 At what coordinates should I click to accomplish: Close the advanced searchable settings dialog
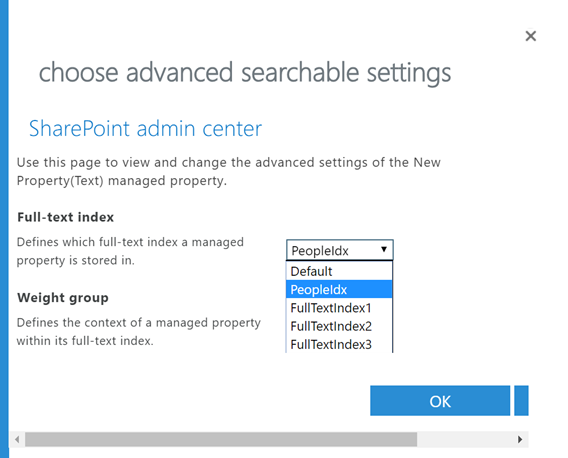(x=531, y=36)
